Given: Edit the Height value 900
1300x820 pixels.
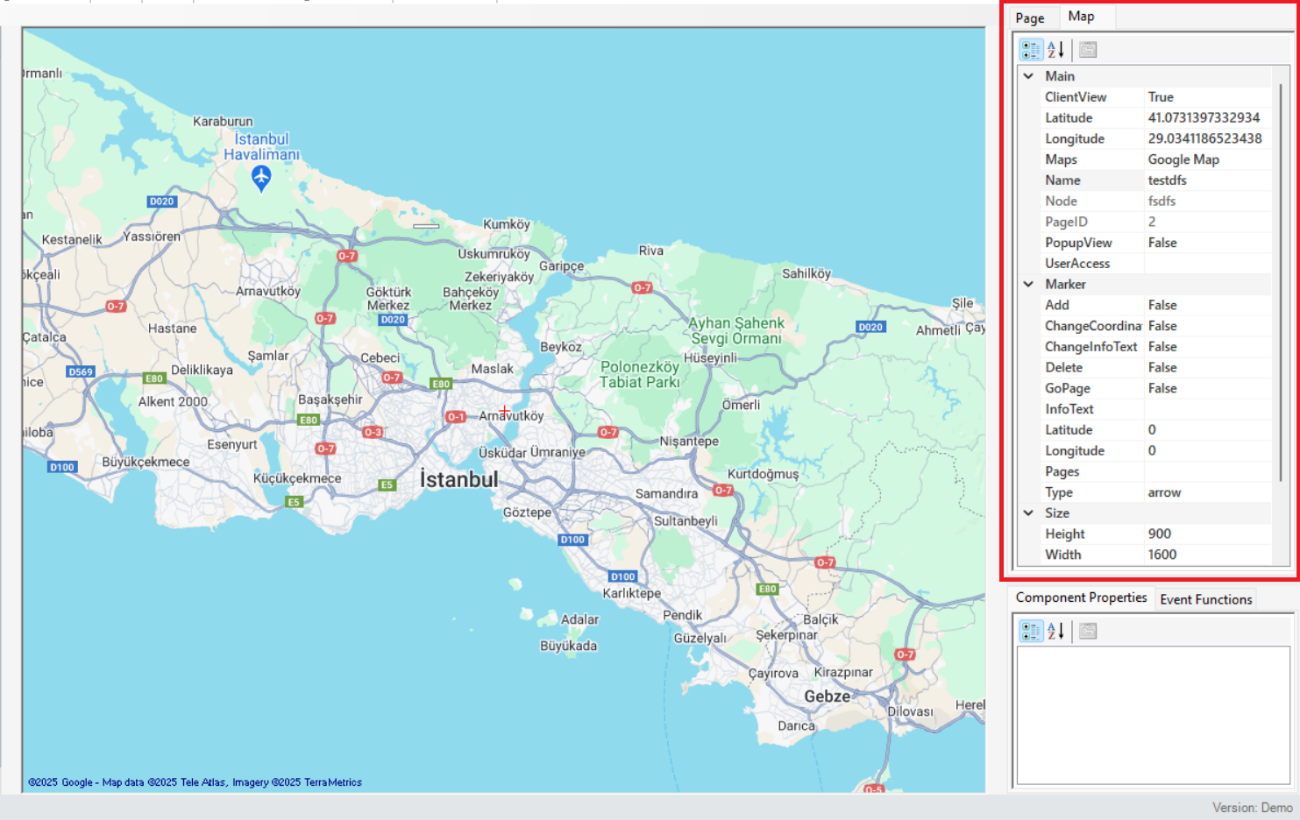Looking at the screenshot, I should pyautogui.click(x=1208, y=534).
